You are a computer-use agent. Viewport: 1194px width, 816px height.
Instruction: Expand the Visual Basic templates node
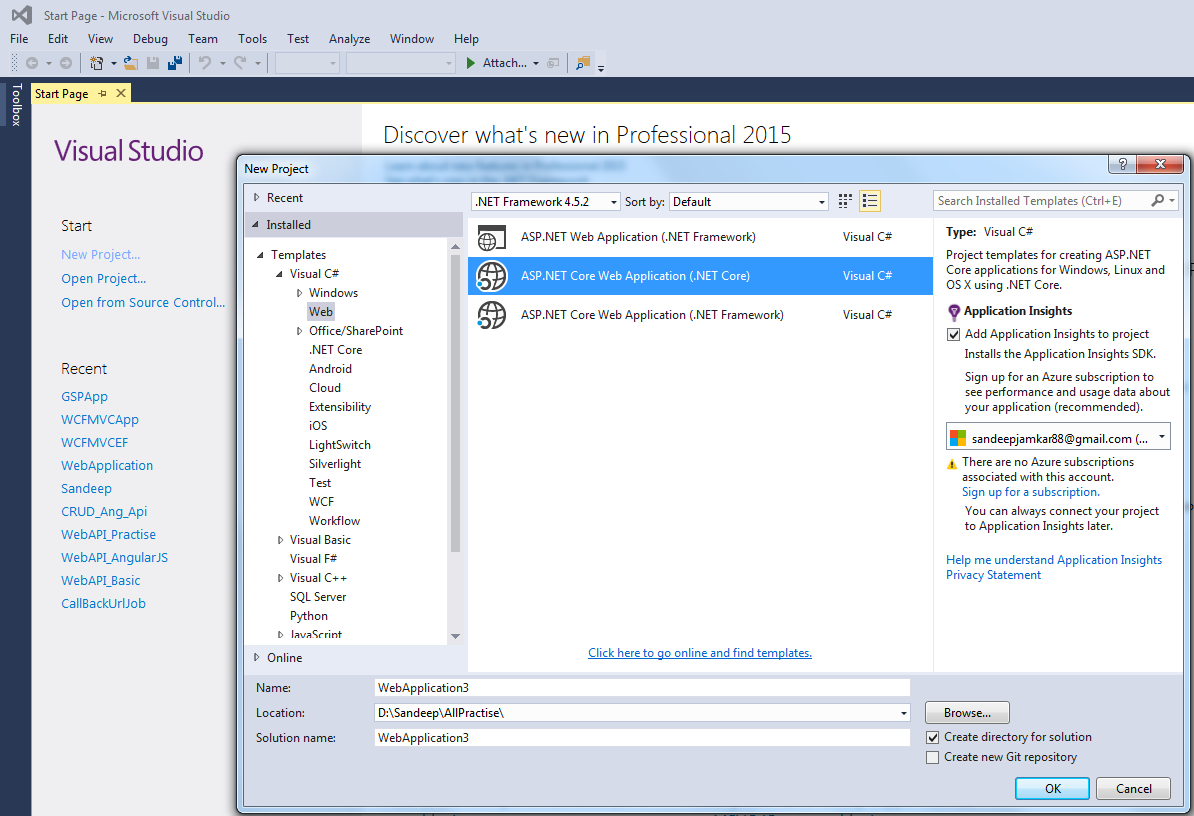click(x=280, y=539)
